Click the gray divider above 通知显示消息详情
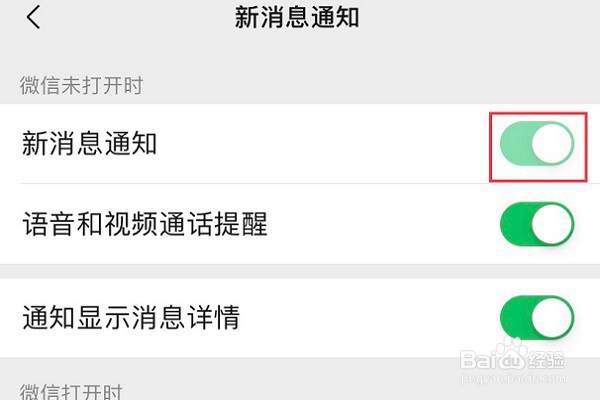 click(300, 271)
